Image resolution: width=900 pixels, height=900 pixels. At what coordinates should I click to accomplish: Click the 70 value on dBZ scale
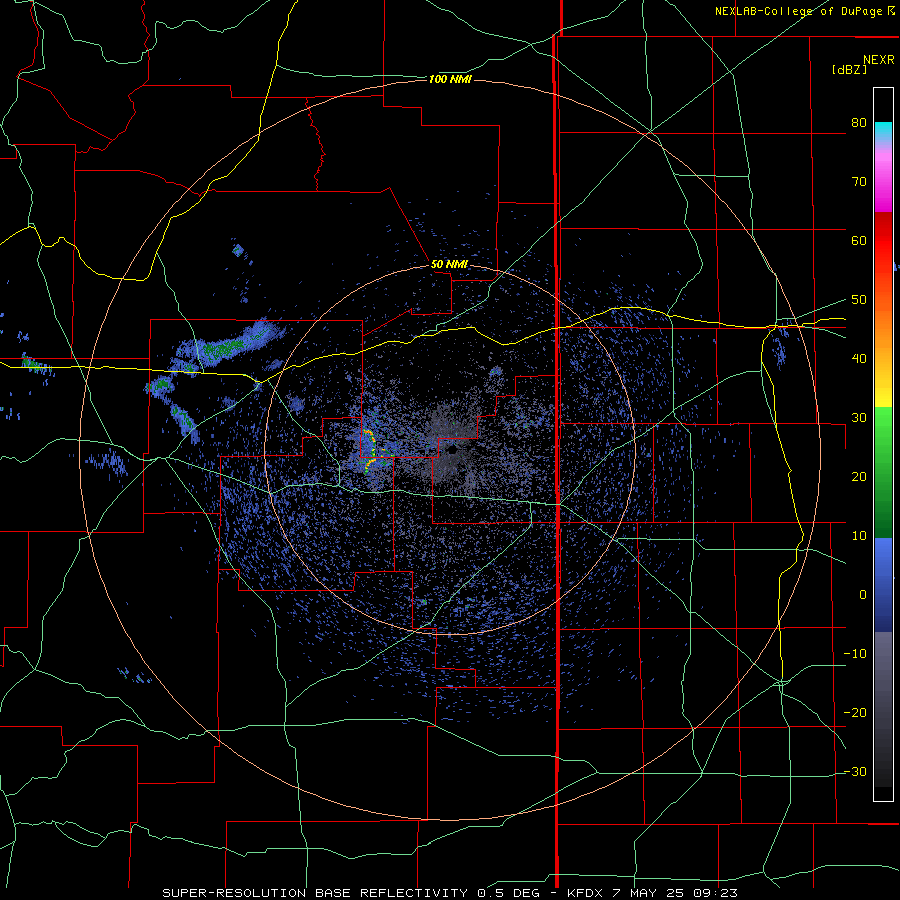point(859,182)
